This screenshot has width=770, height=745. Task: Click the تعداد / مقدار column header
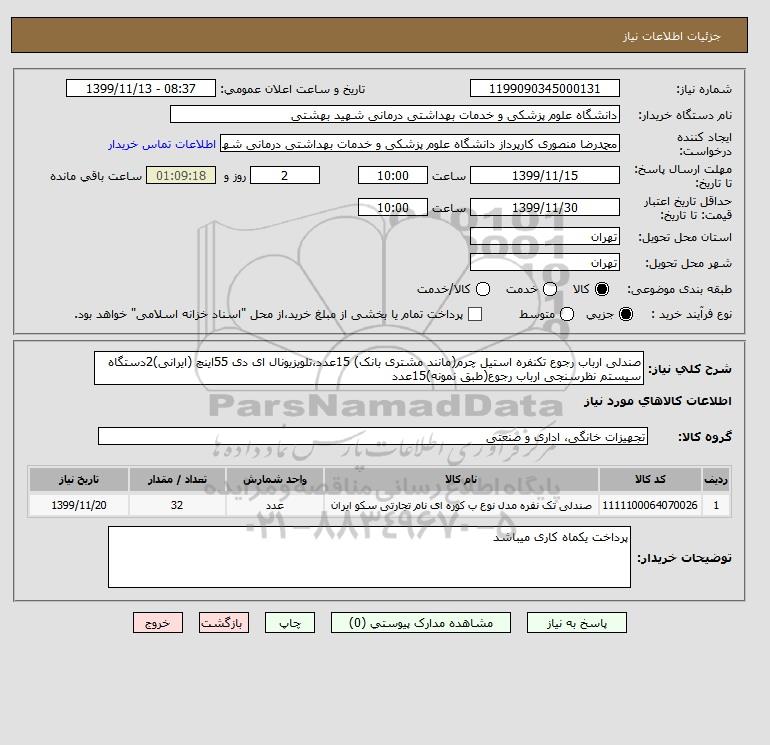pos(177,479)
